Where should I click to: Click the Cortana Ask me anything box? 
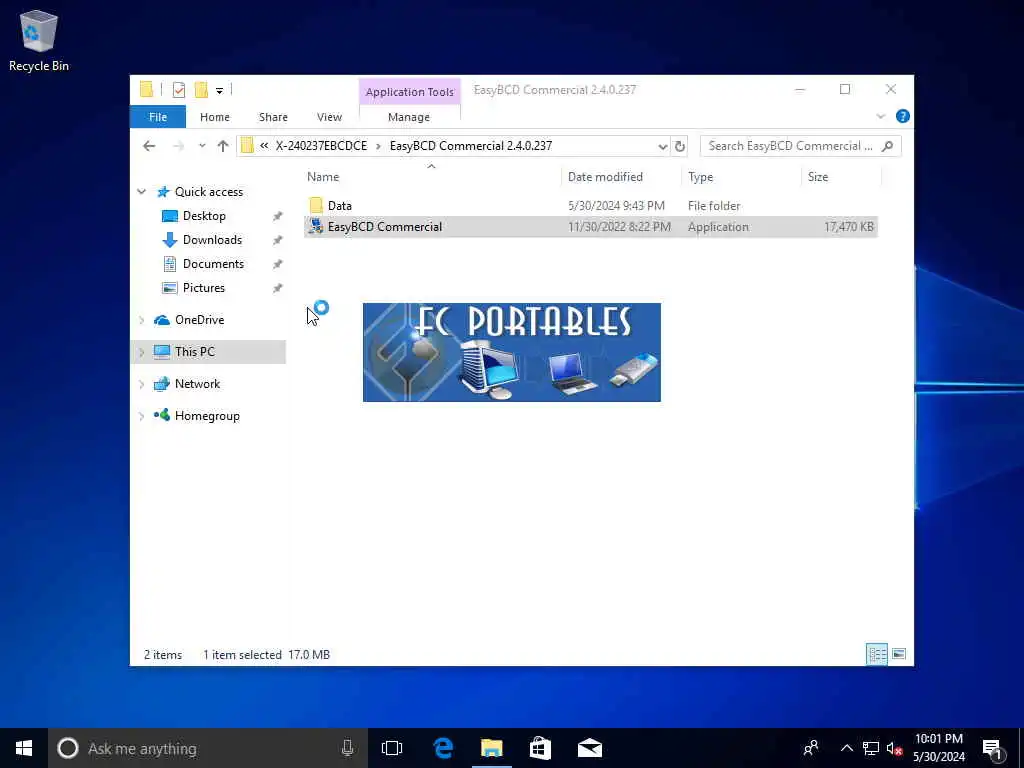[x=208, y=748]
